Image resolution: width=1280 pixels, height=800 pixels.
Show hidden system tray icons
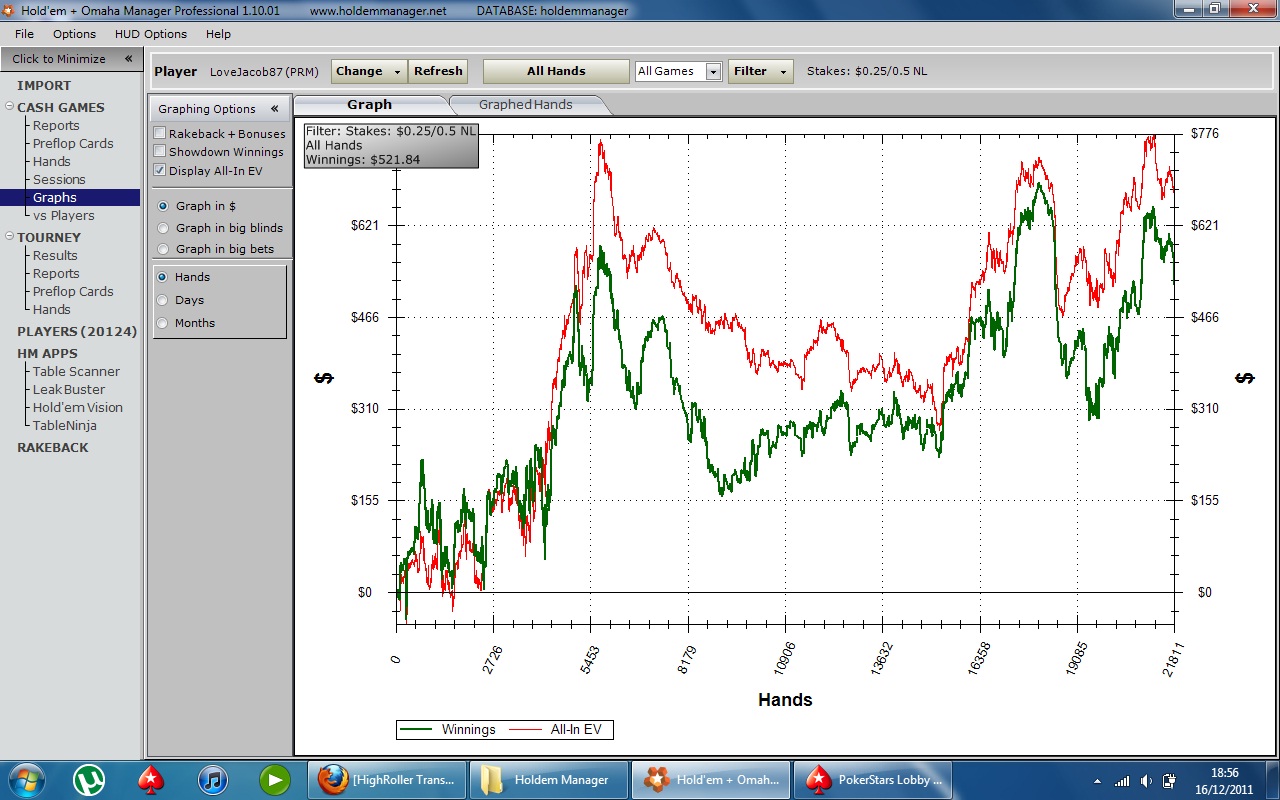[1098, 780]
